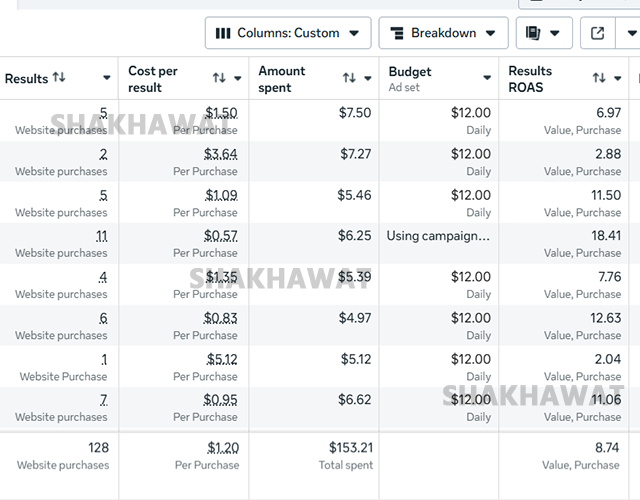Click the $5.12 cost per result value

[222, 359]
